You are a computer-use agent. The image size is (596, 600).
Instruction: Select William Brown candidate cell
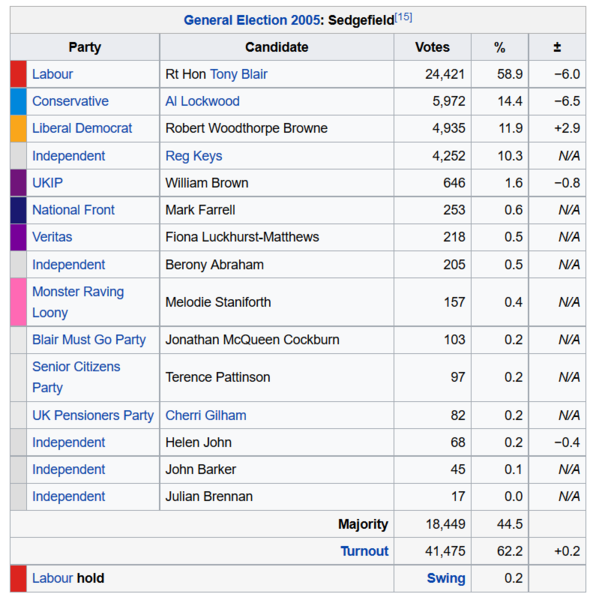coord(277,183)
